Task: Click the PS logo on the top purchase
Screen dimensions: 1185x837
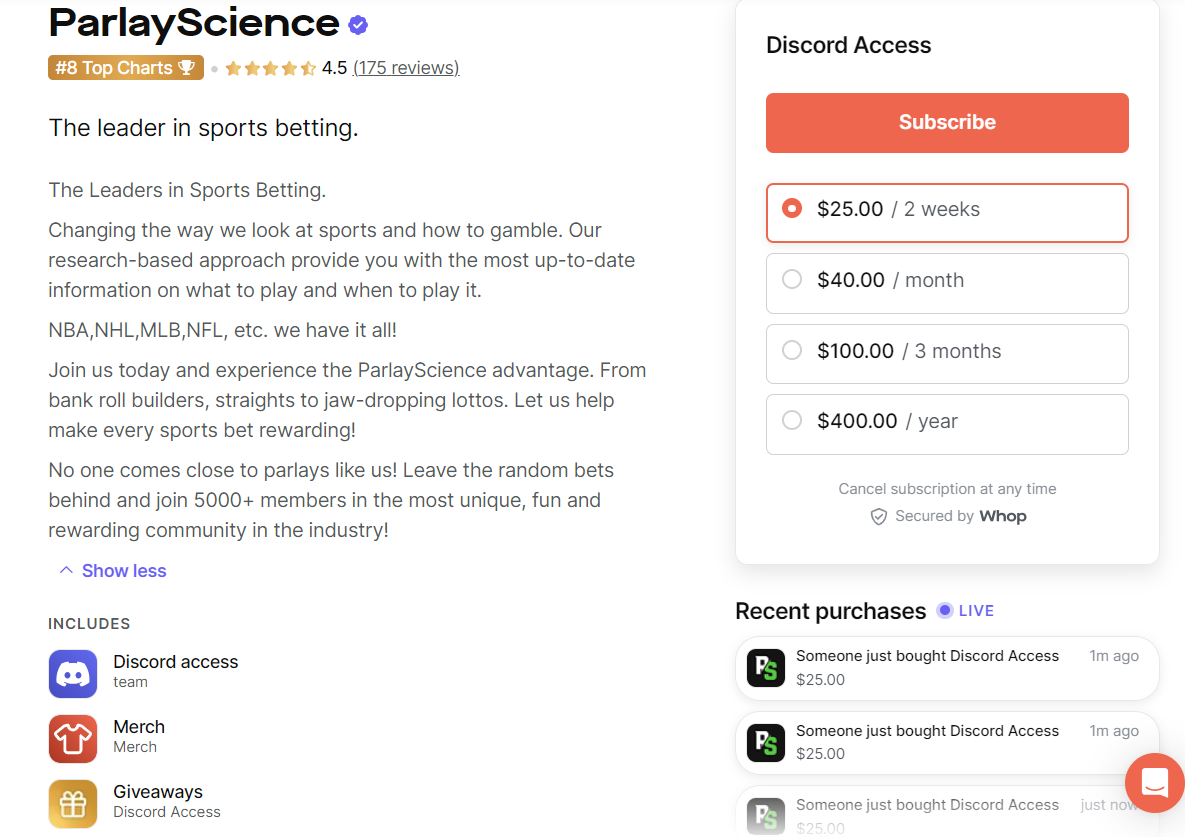Action: point(765,668)
